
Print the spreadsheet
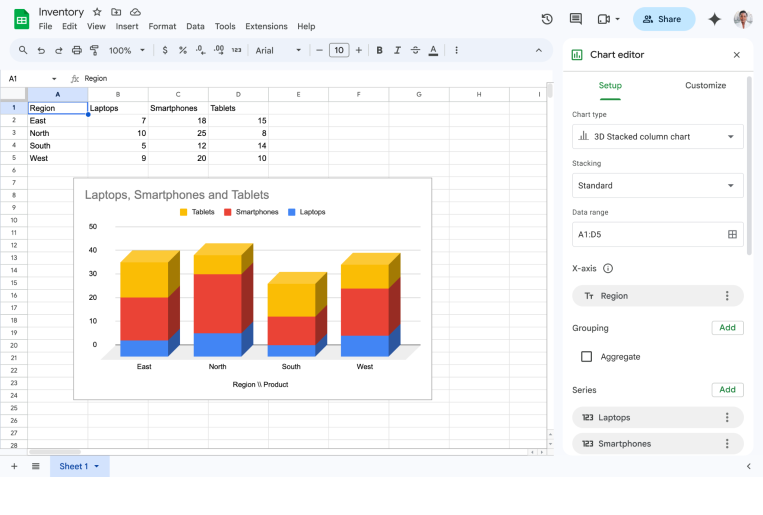coord(77,50)
